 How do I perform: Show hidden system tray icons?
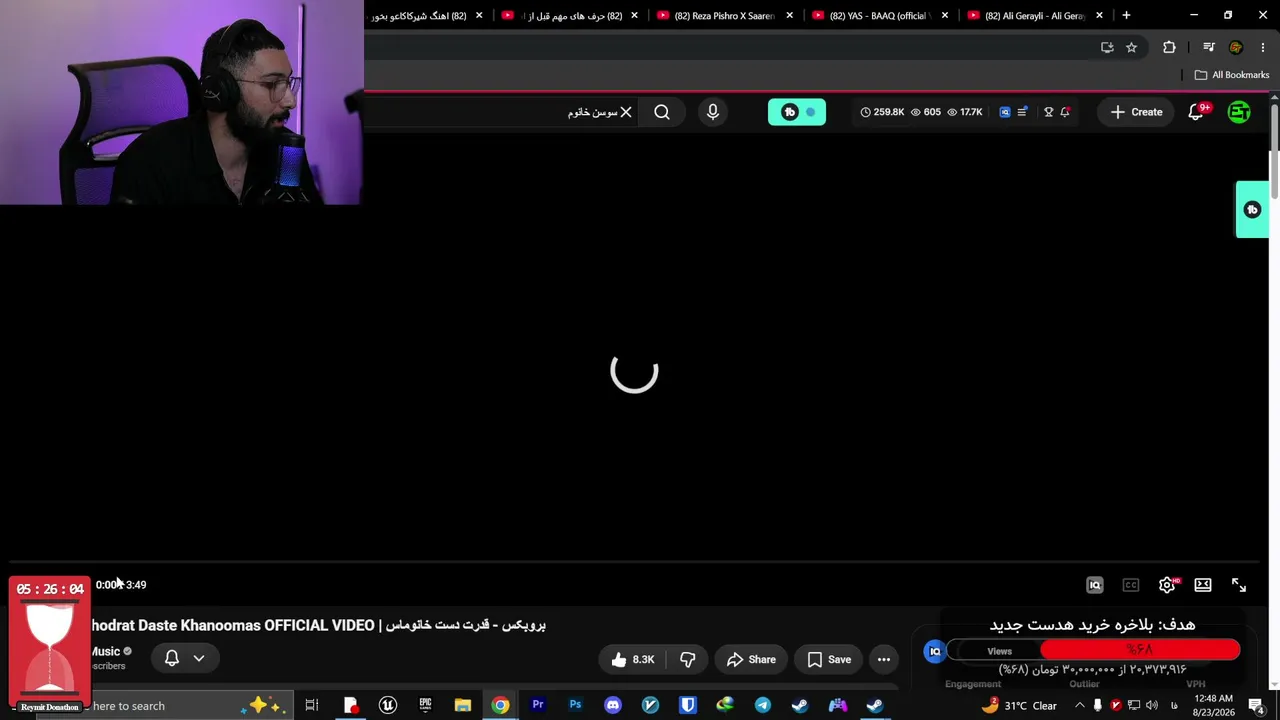coord(1079,706)
